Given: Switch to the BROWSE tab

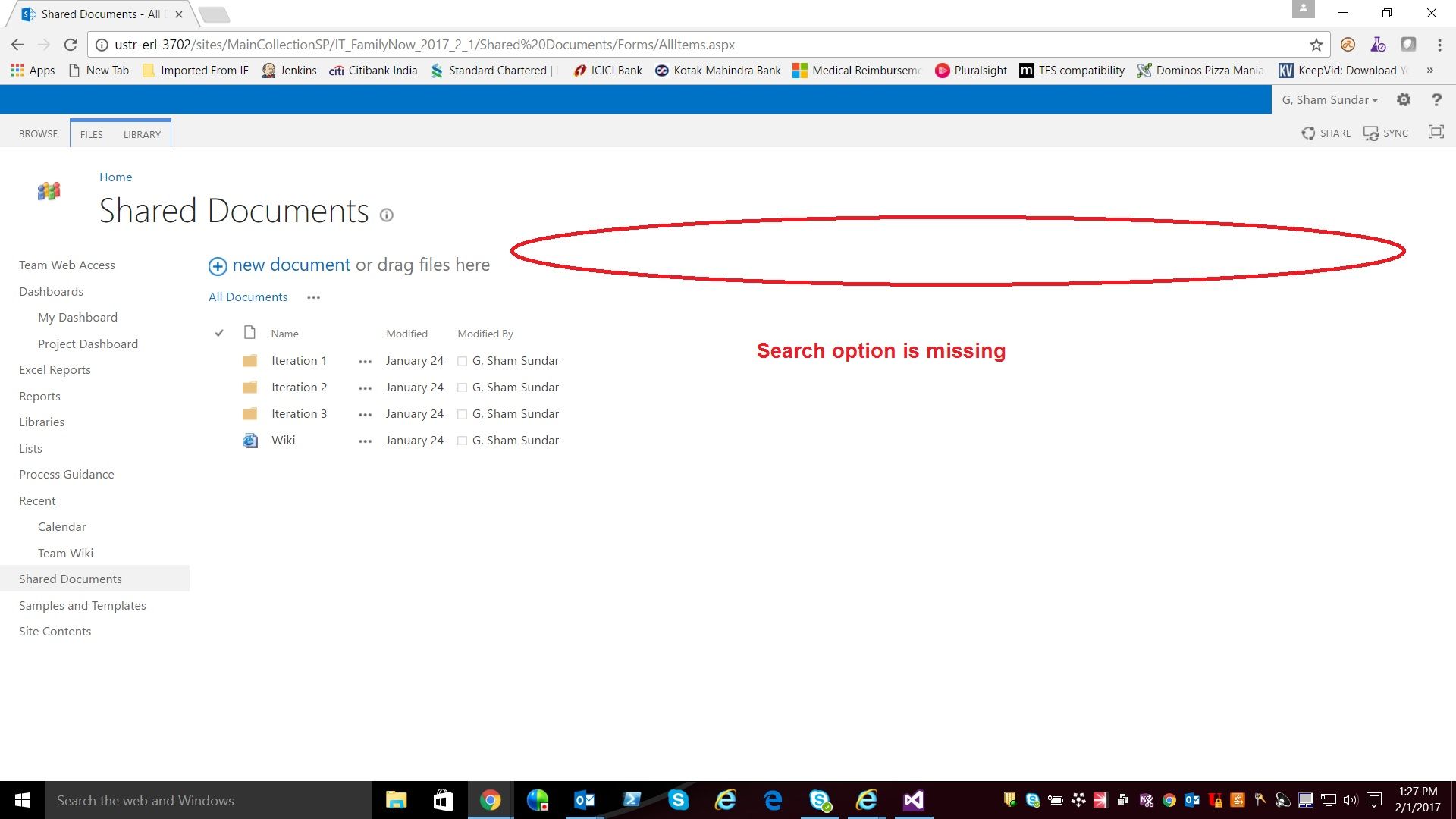Looking at the screenshot, I should coord(38,133).
